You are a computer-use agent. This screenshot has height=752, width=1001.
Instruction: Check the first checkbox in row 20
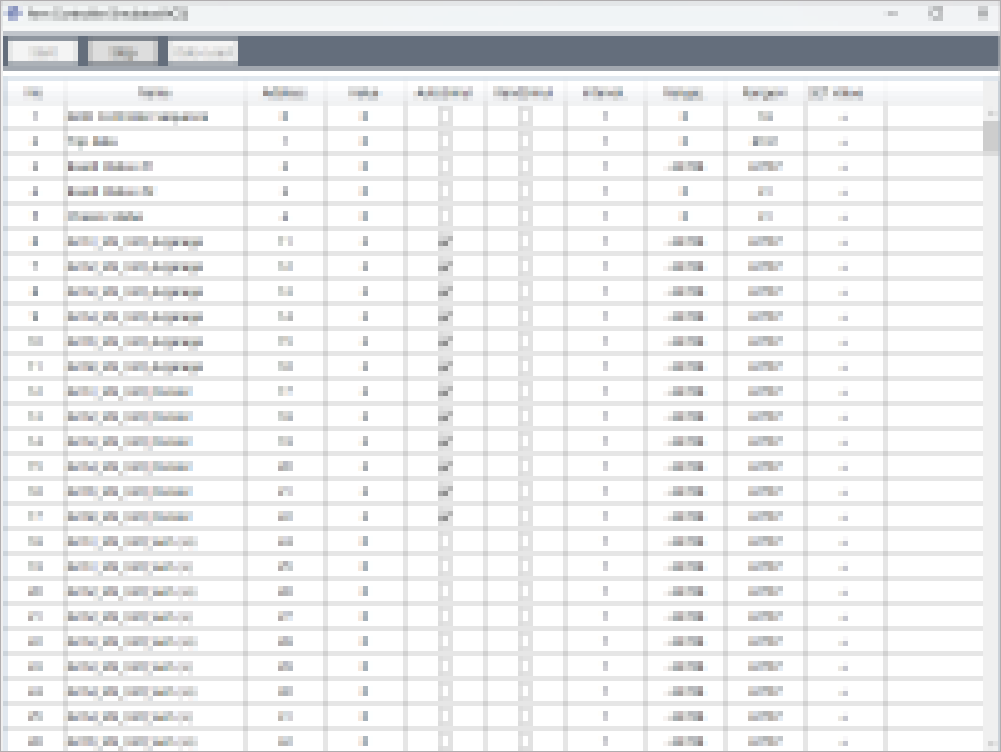pyautogui.click(x=445, y=591)
